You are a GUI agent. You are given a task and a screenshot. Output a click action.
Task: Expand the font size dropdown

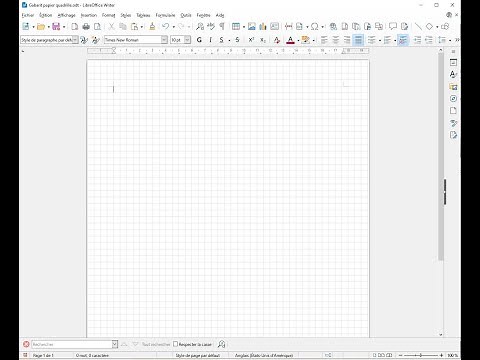click(x=187, y=40)
